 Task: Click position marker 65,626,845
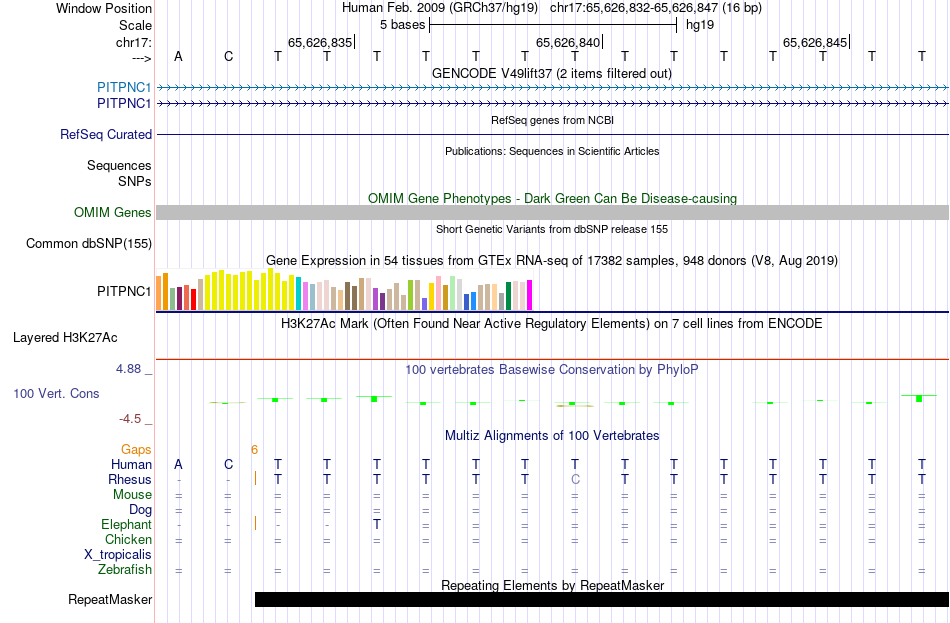(815, 42)
